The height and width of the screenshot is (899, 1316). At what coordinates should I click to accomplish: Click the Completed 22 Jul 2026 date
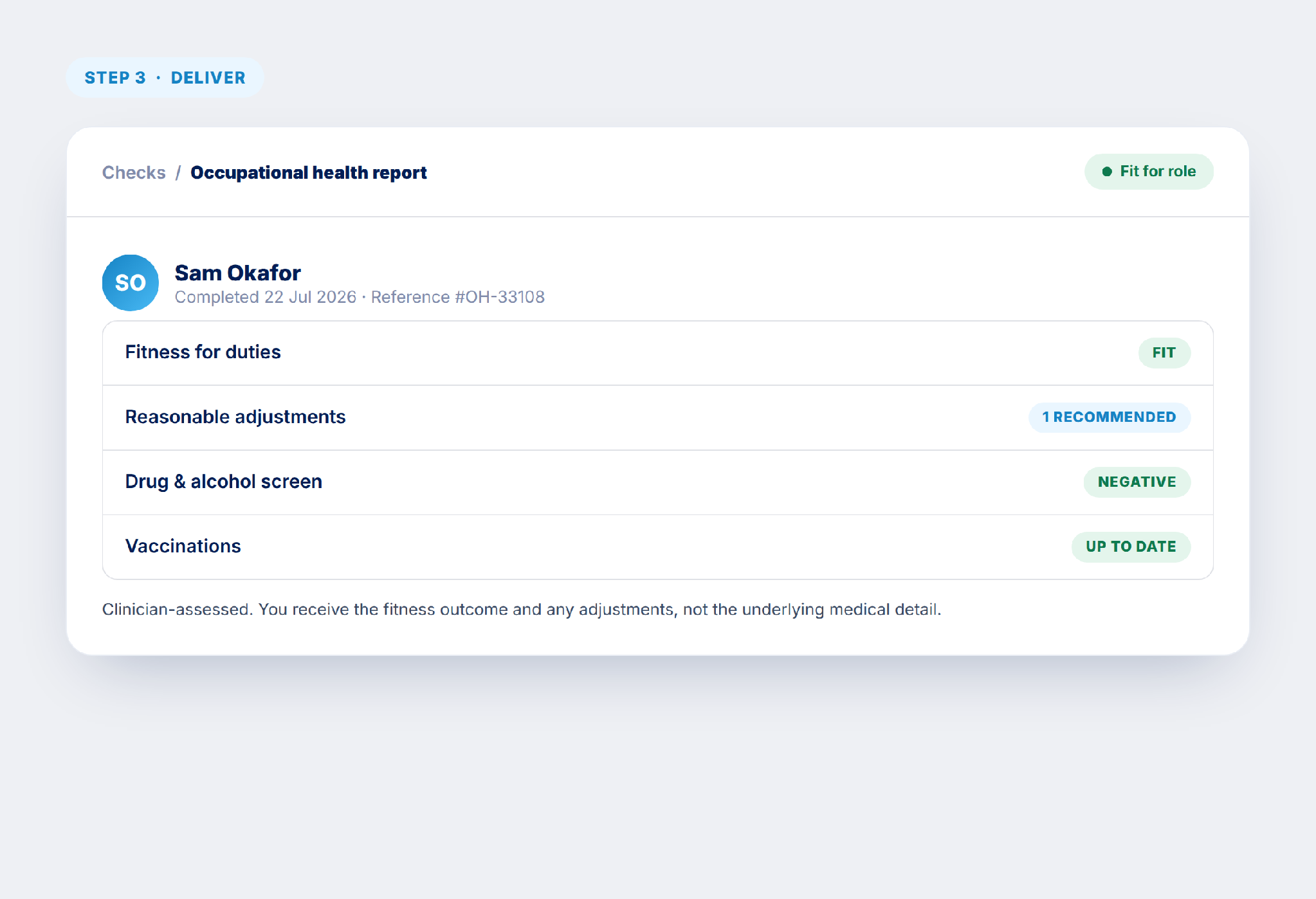click(266, 297)
